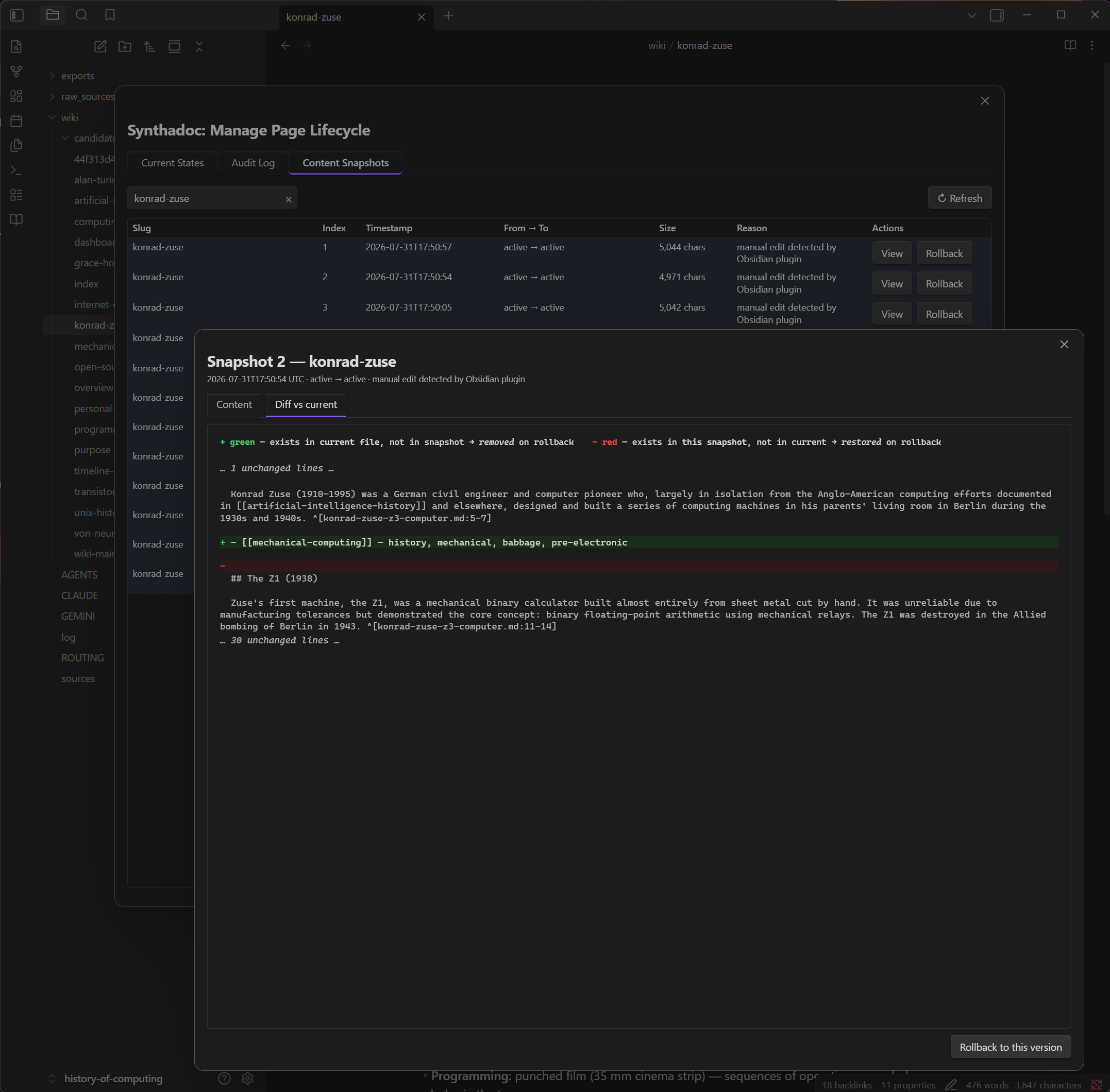Toggle the left sidebar icon
The width and height of the screenshot is (1110, 1092).
16,15
